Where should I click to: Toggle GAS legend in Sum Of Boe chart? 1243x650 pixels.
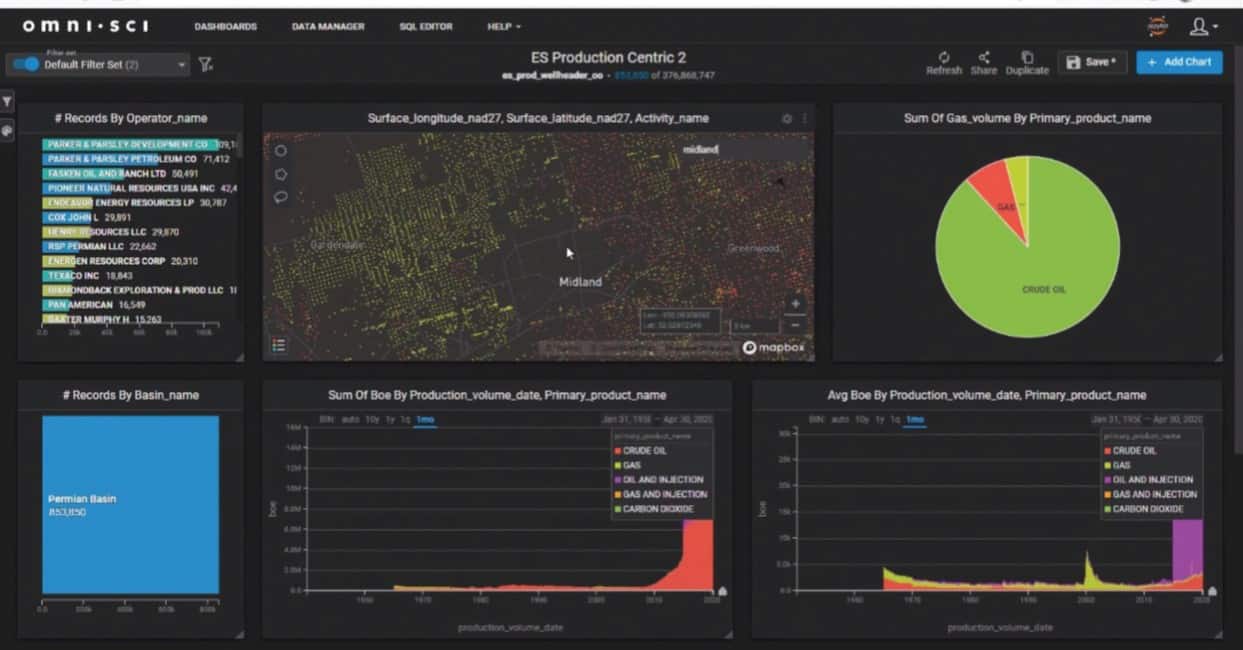(x=627, y=465)
